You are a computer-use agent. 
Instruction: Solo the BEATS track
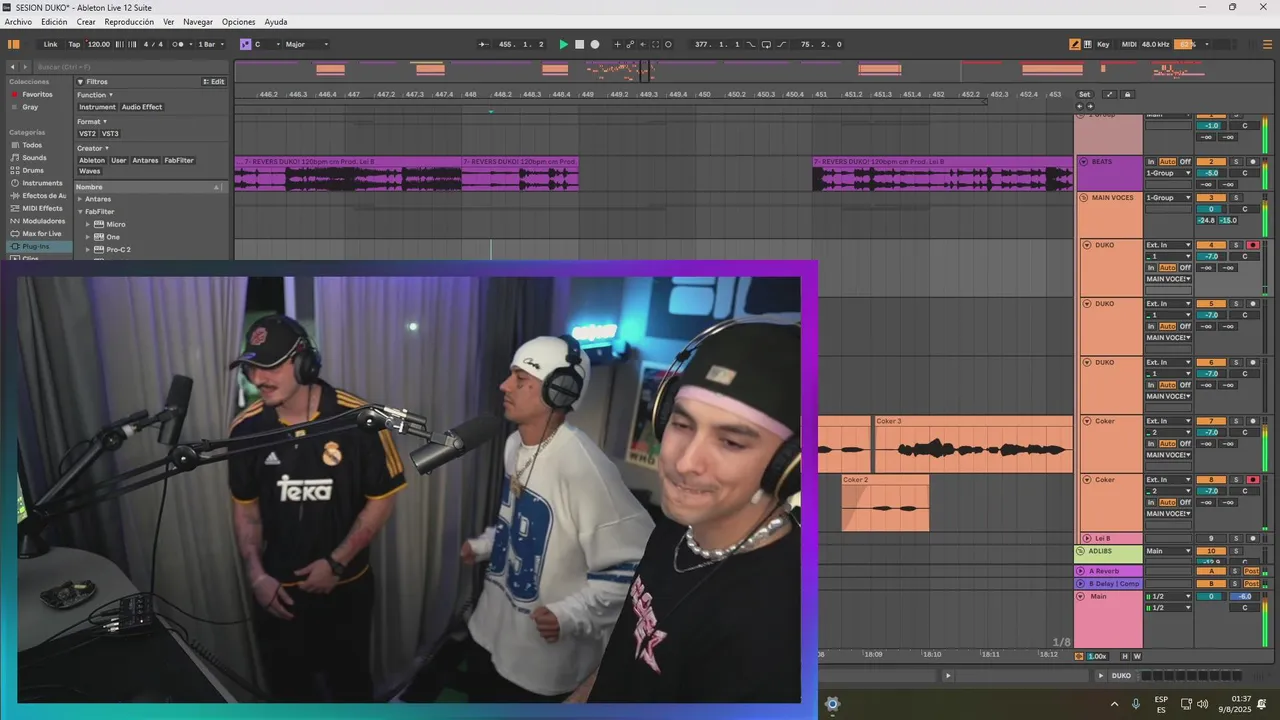click(x=1235, y=161)
